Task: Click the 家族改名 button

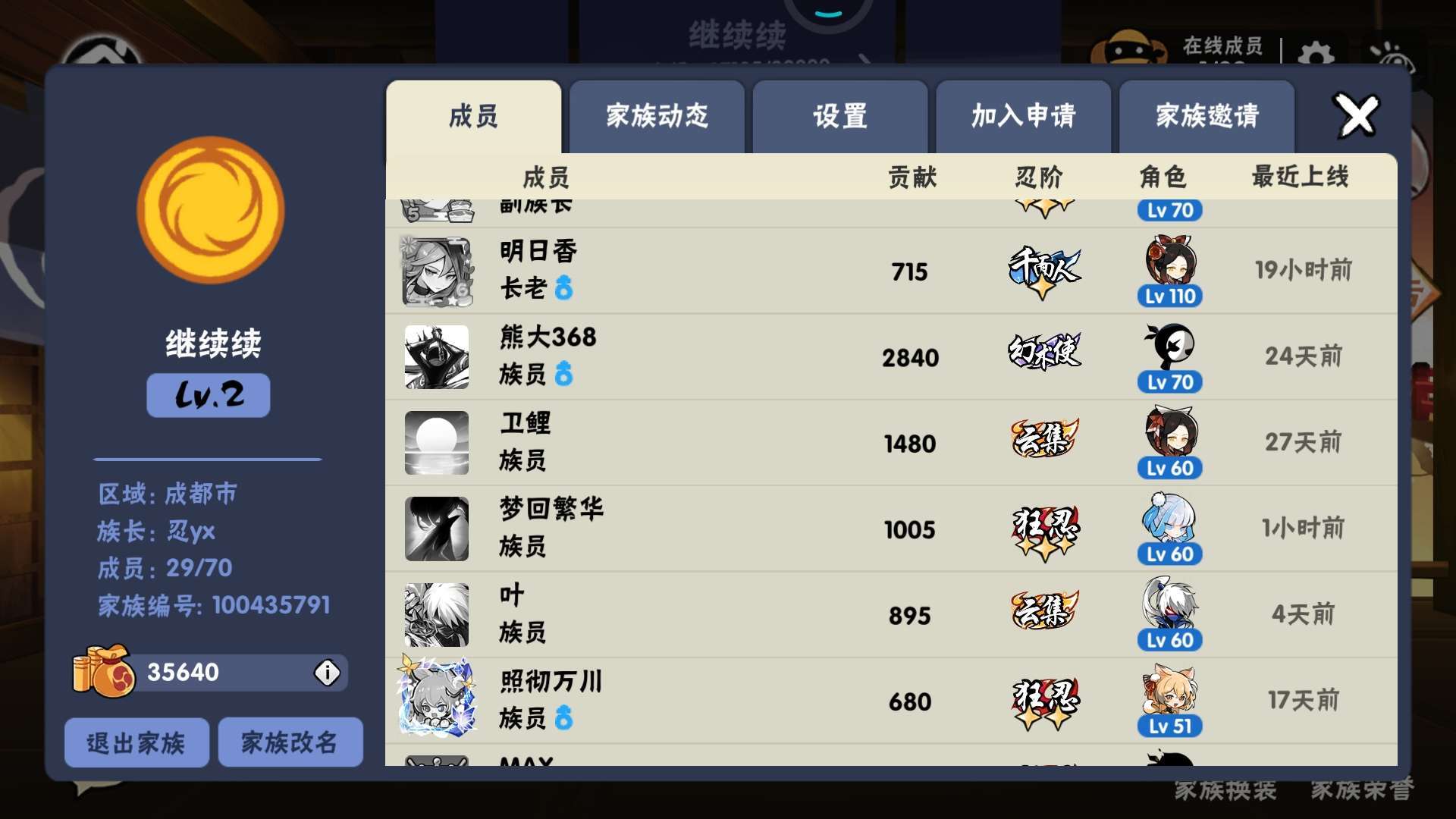Action: pyautogui.click(x=290, y=742)
